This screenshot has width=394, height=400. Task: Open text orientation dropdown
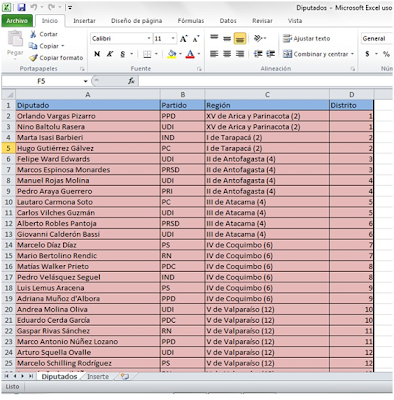coord(260,38)
